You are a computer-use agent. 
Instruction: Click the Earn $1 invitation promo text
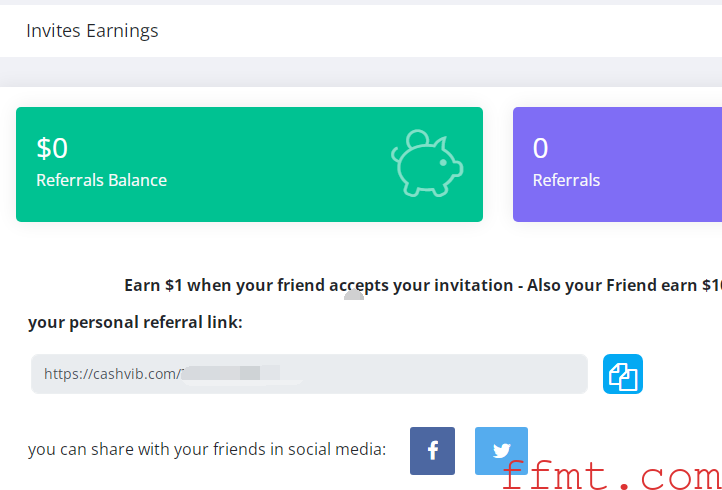point(423,285)
